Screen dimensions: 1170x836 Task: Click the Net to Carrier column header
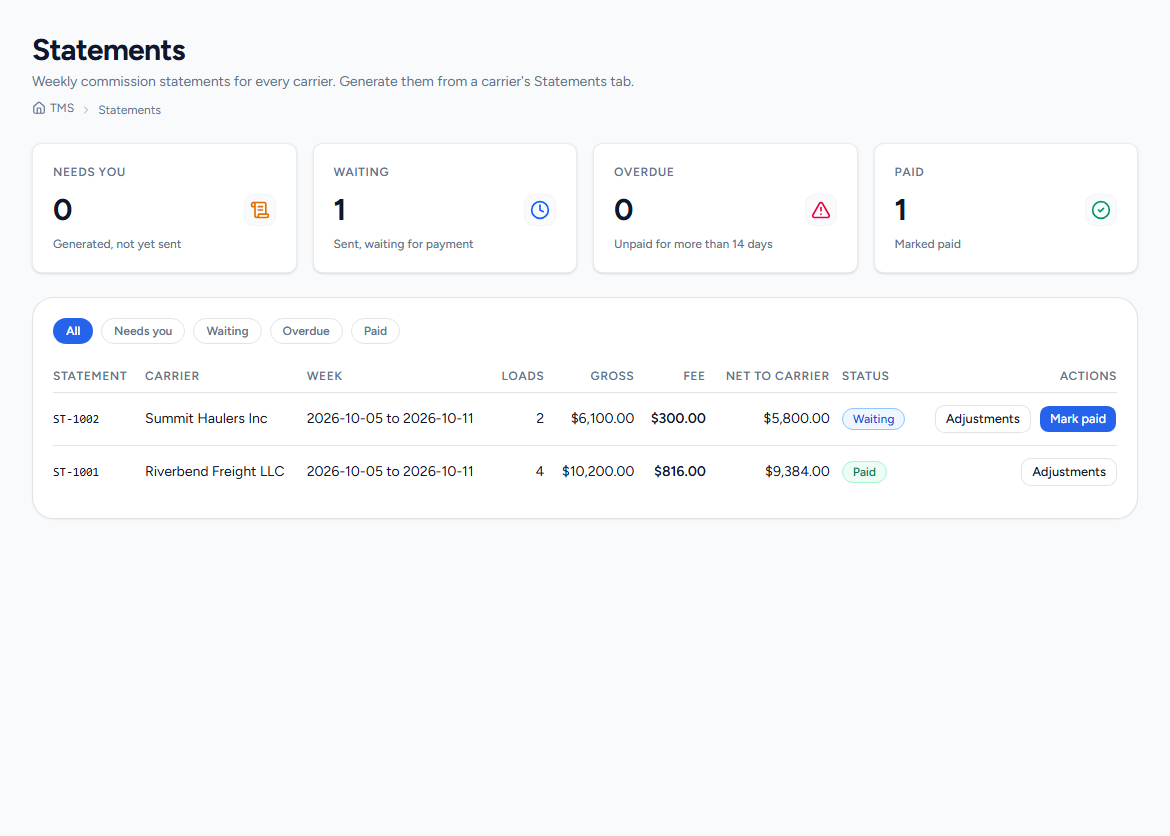(x=778, y=375)
